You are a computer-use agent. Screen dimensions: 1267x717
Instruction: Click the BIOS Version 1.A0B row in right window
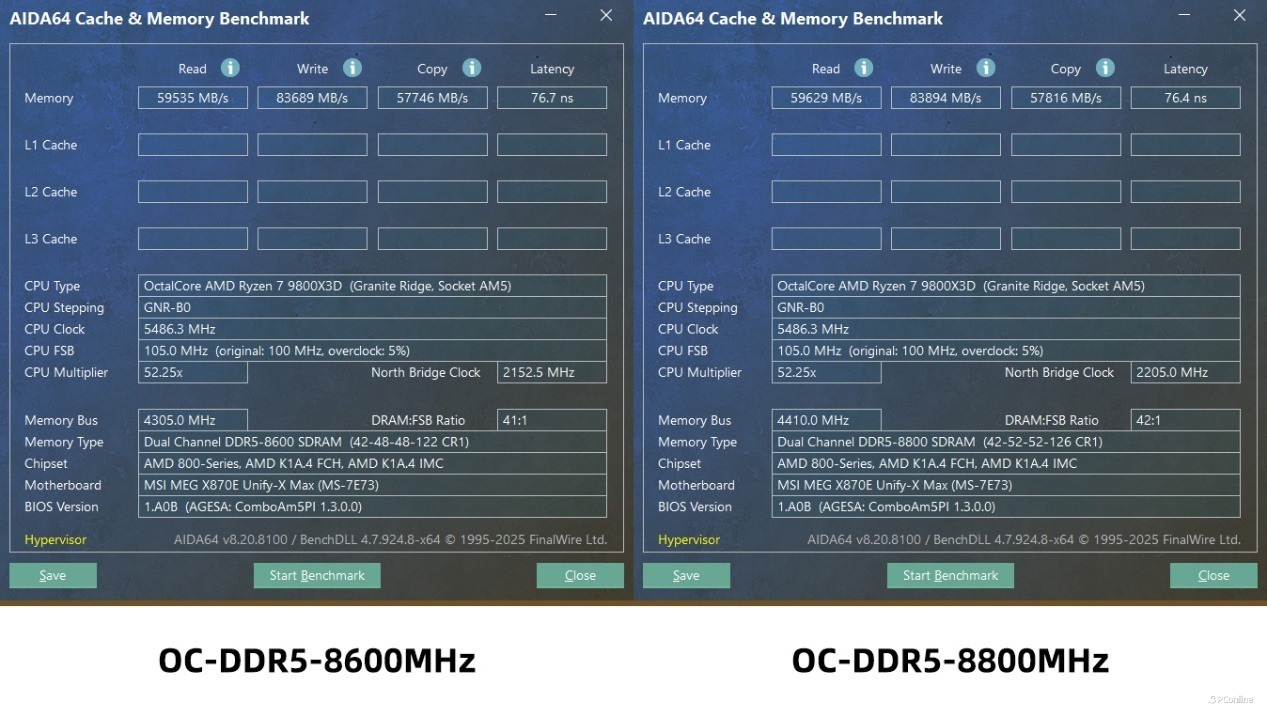pos(1006,507)
